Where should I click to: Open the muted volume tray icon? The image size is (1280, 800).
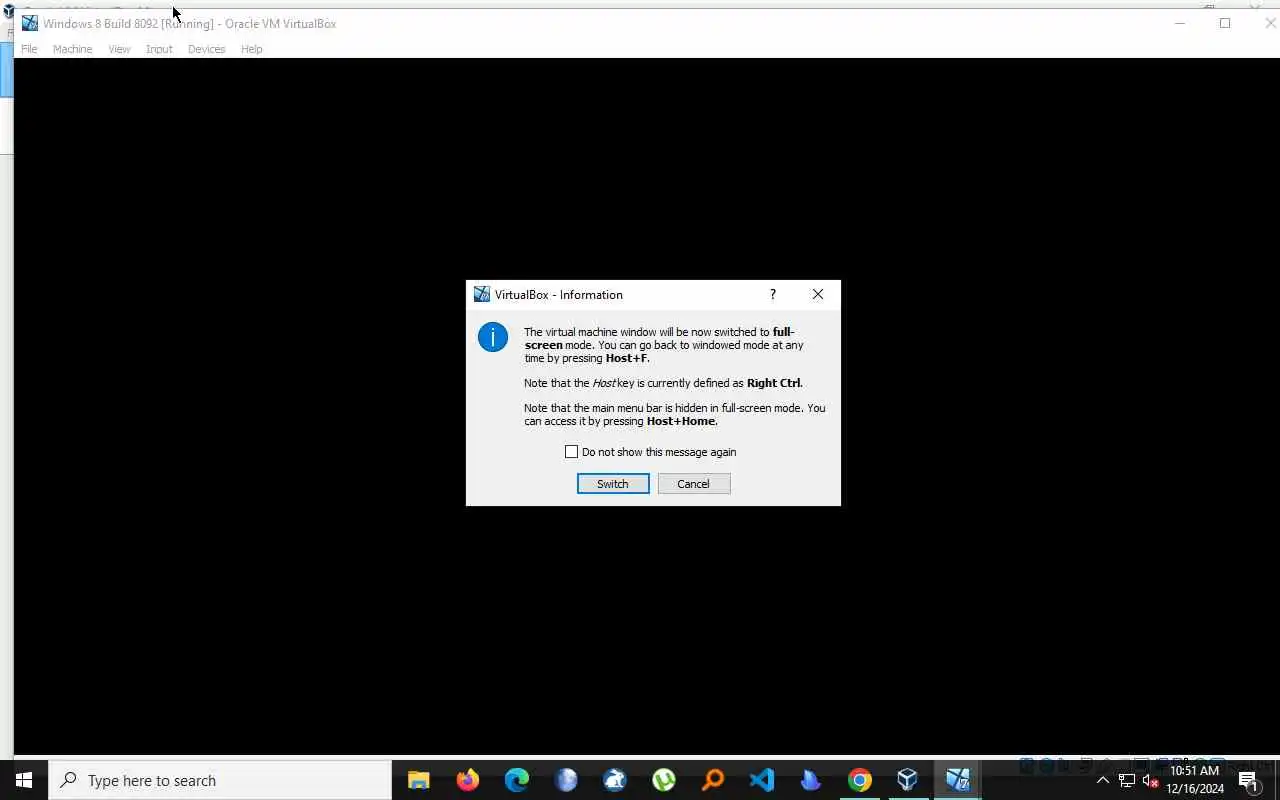point(1150,780)
